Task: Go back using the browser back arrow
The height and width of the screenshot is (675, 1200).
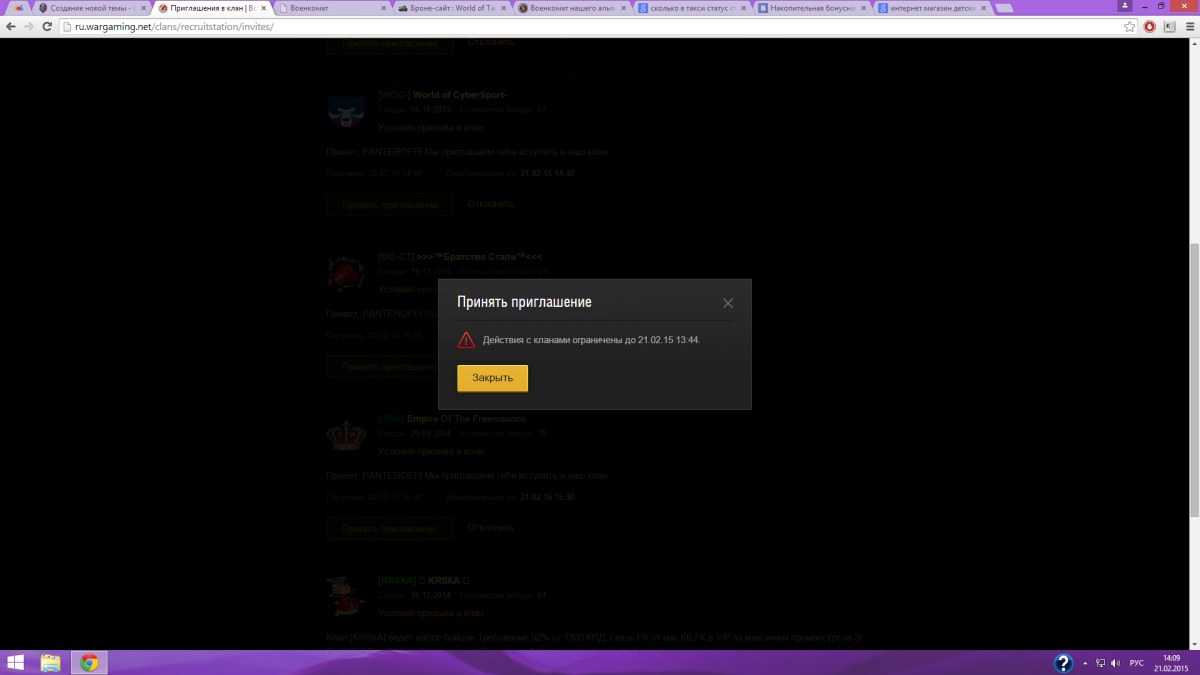Action: pyautogui.click(x=12, y=26)
